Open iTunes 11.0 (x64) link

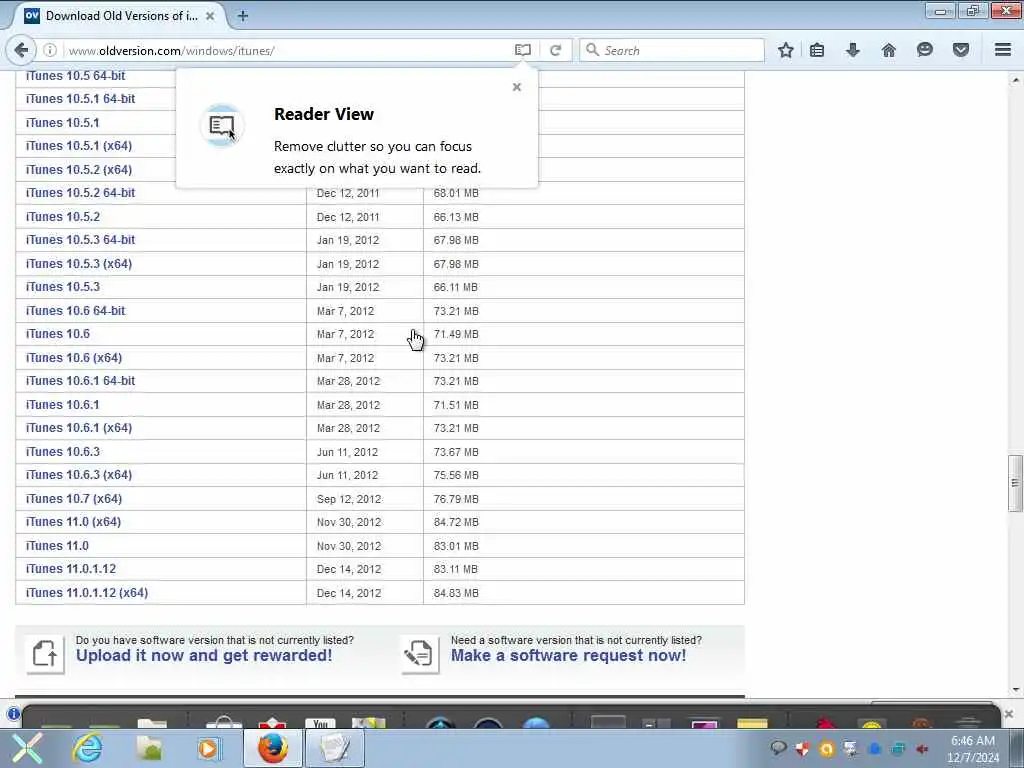[x=73, y=522]
